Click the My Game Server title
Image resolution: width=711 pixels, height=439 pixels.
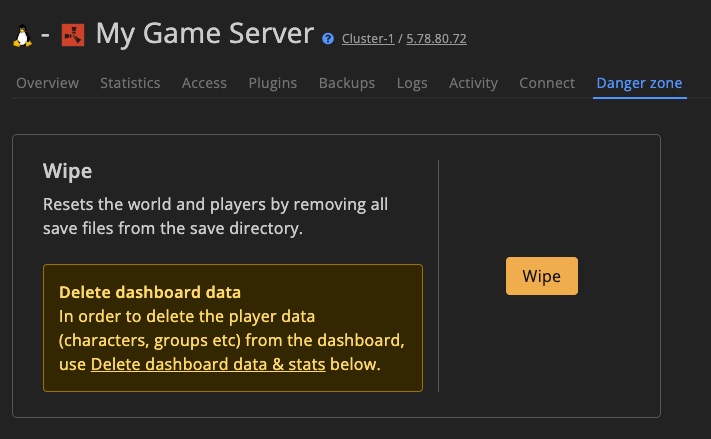click(205, 34)
